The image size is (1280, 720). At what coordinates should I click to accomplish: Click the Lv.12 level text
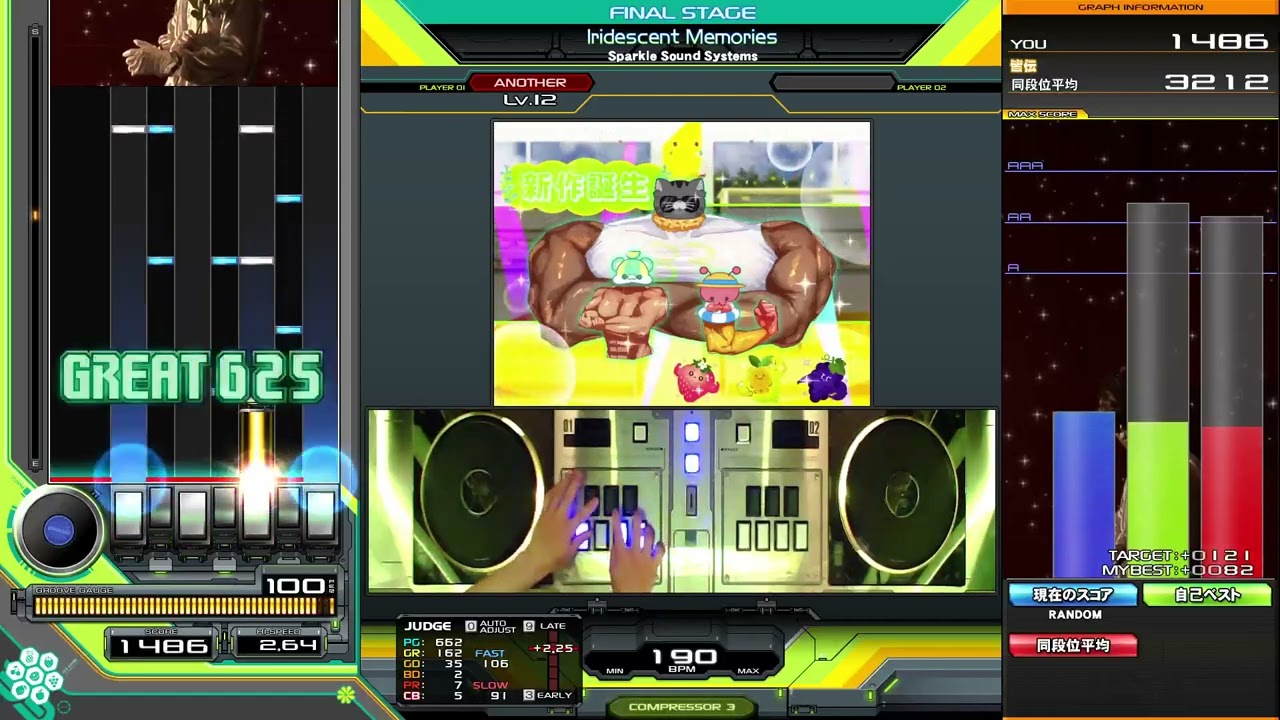(530, 100)
